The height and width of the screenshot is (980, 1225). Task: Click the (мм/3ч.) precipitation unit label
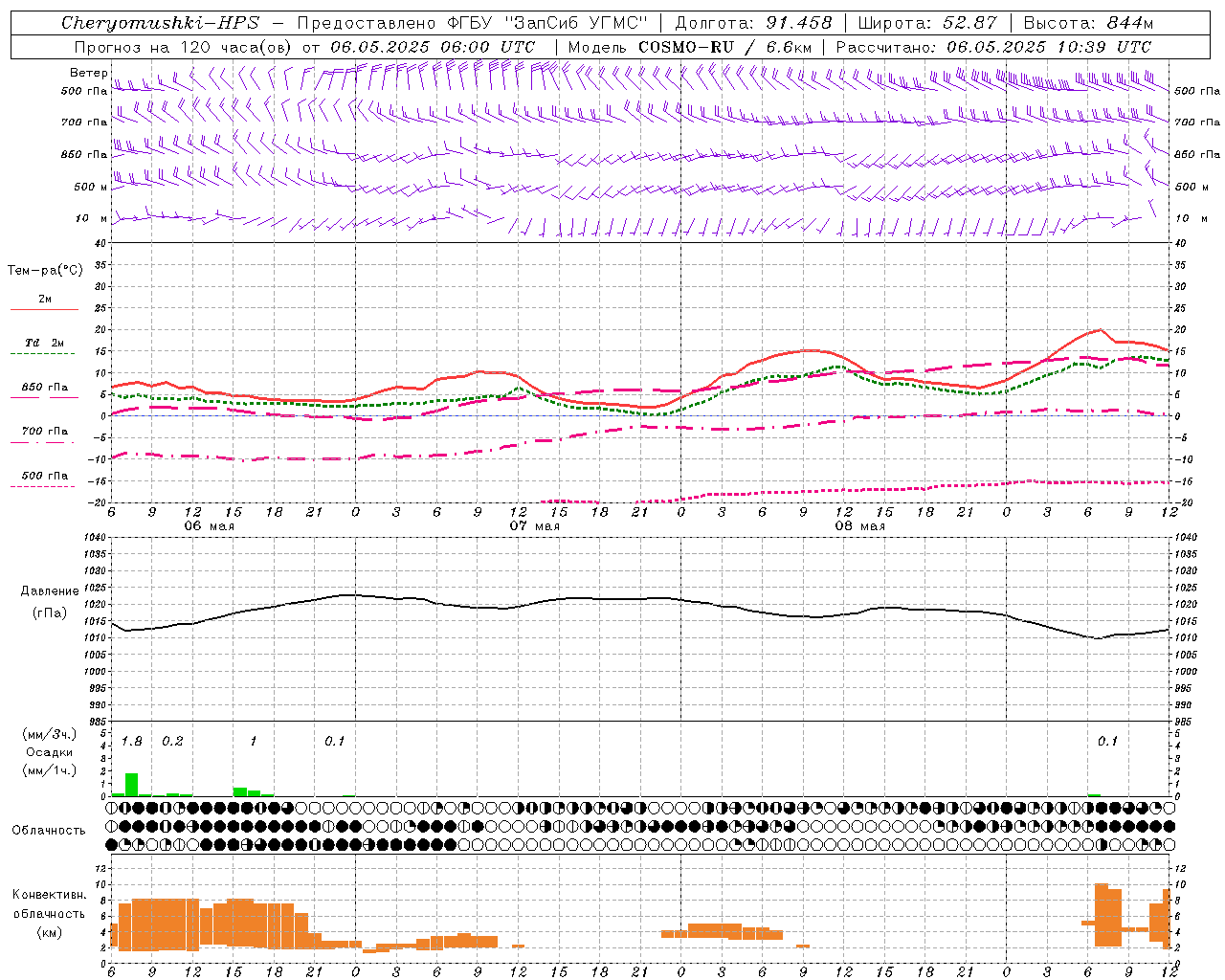(49, 734)
